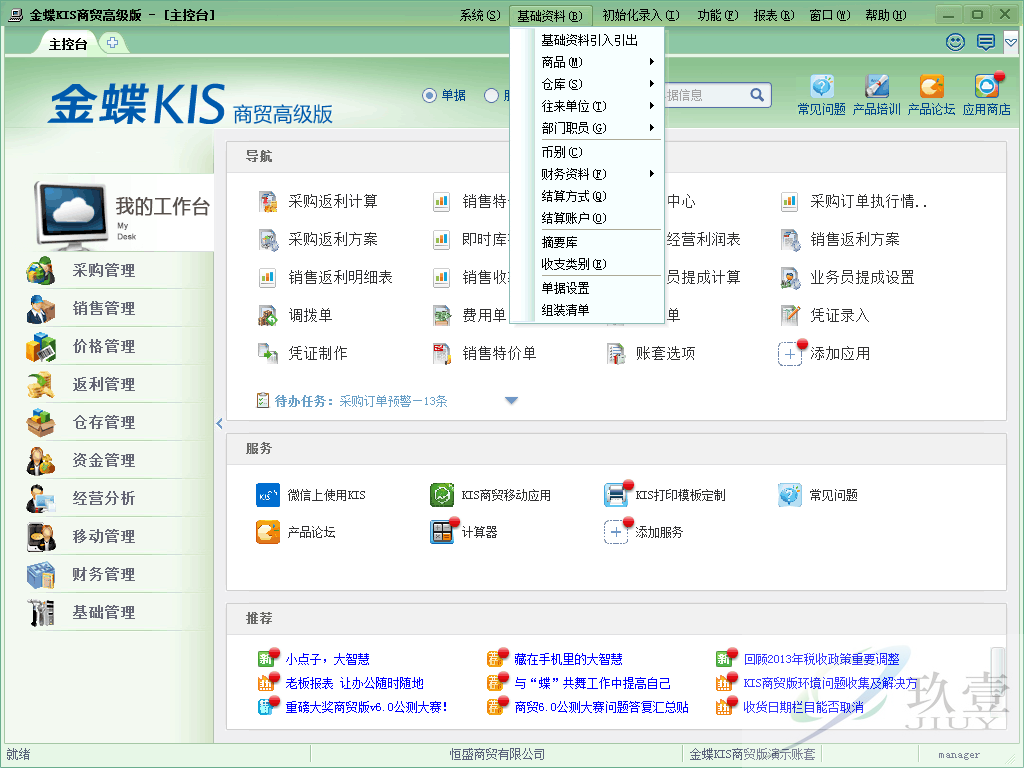Image resolution: width=1024 pixels, height=768 pixels.
Task: Open 产品论坛 icon in 服务 panel
Action: tap(268, 532)
